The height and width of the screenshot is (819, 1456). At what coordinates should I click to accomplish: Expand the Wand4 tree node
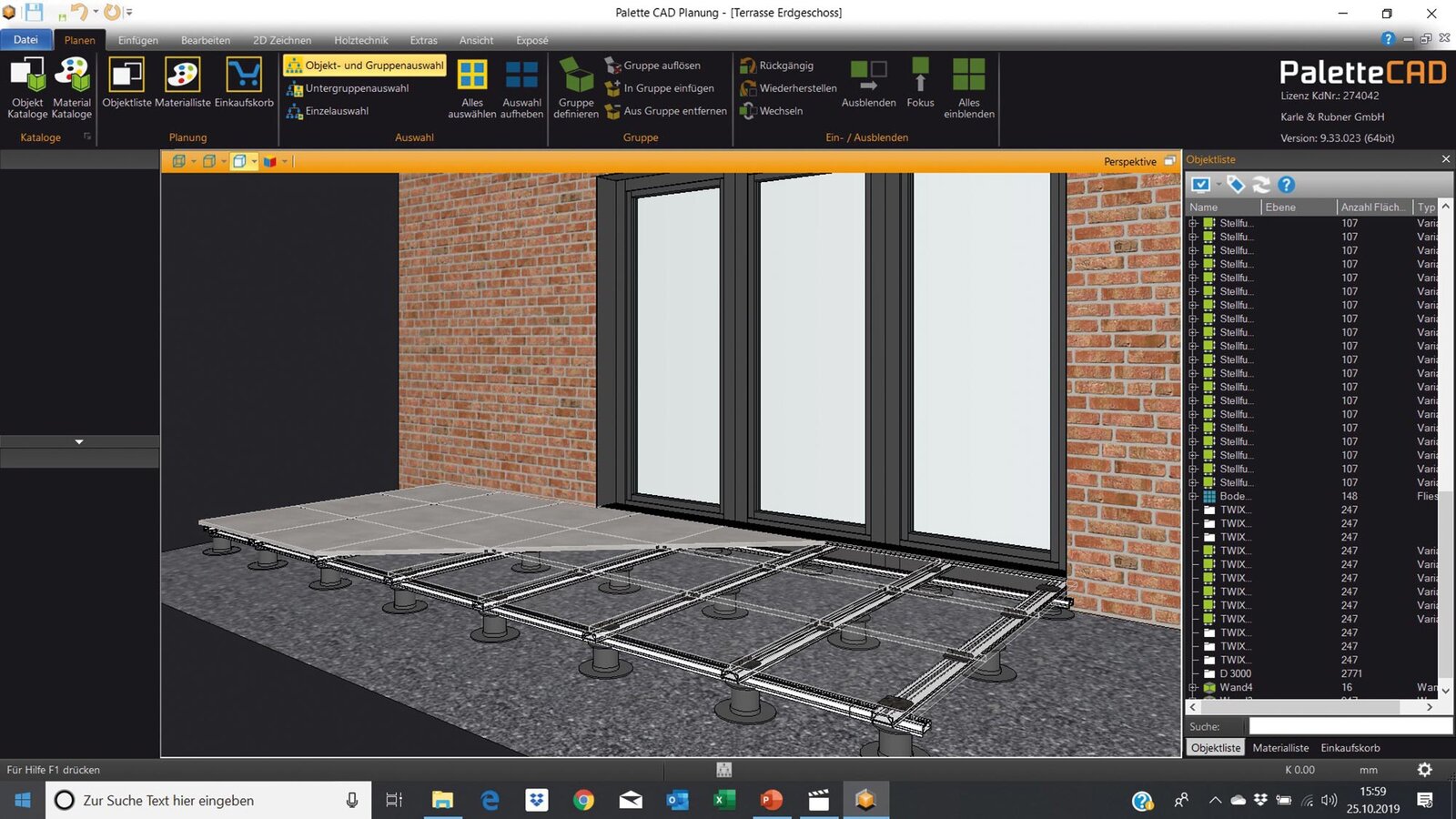[x=1193, y=687]
